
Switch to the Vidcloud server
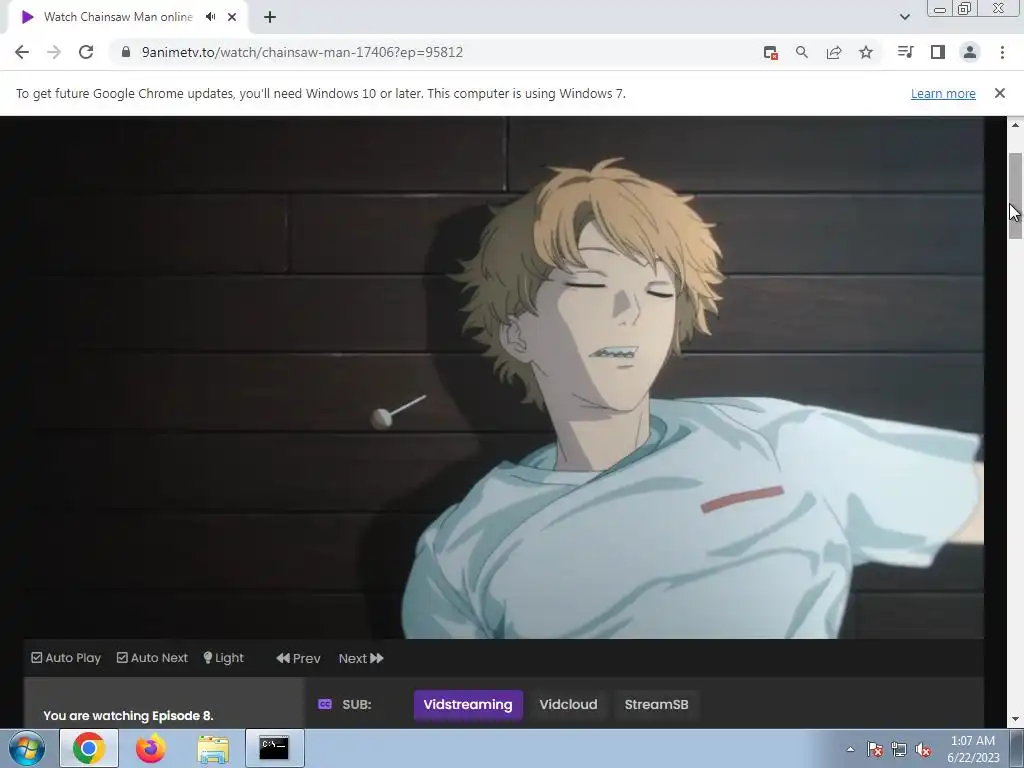click(x=568, y=705)
